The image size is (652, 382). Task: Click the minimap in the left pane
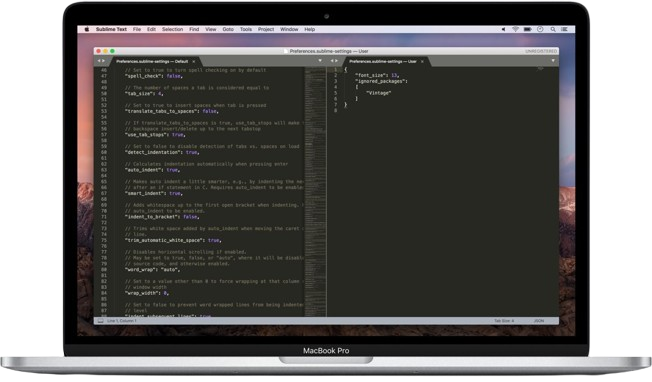coord(315,192)
